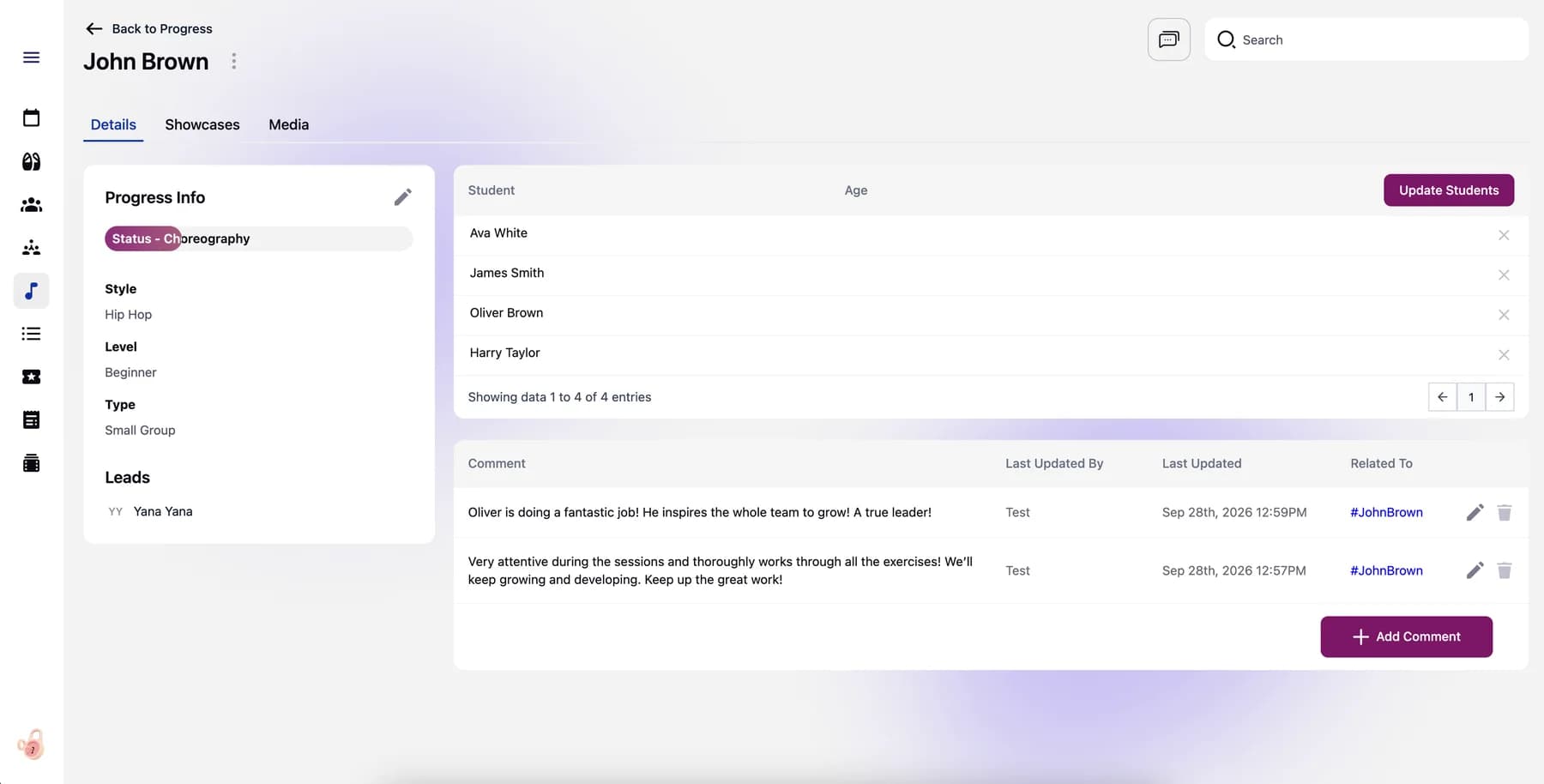Switch to the Showcases tab
1544x784 pixels.
pyautogui.click(x=202, y=124)
